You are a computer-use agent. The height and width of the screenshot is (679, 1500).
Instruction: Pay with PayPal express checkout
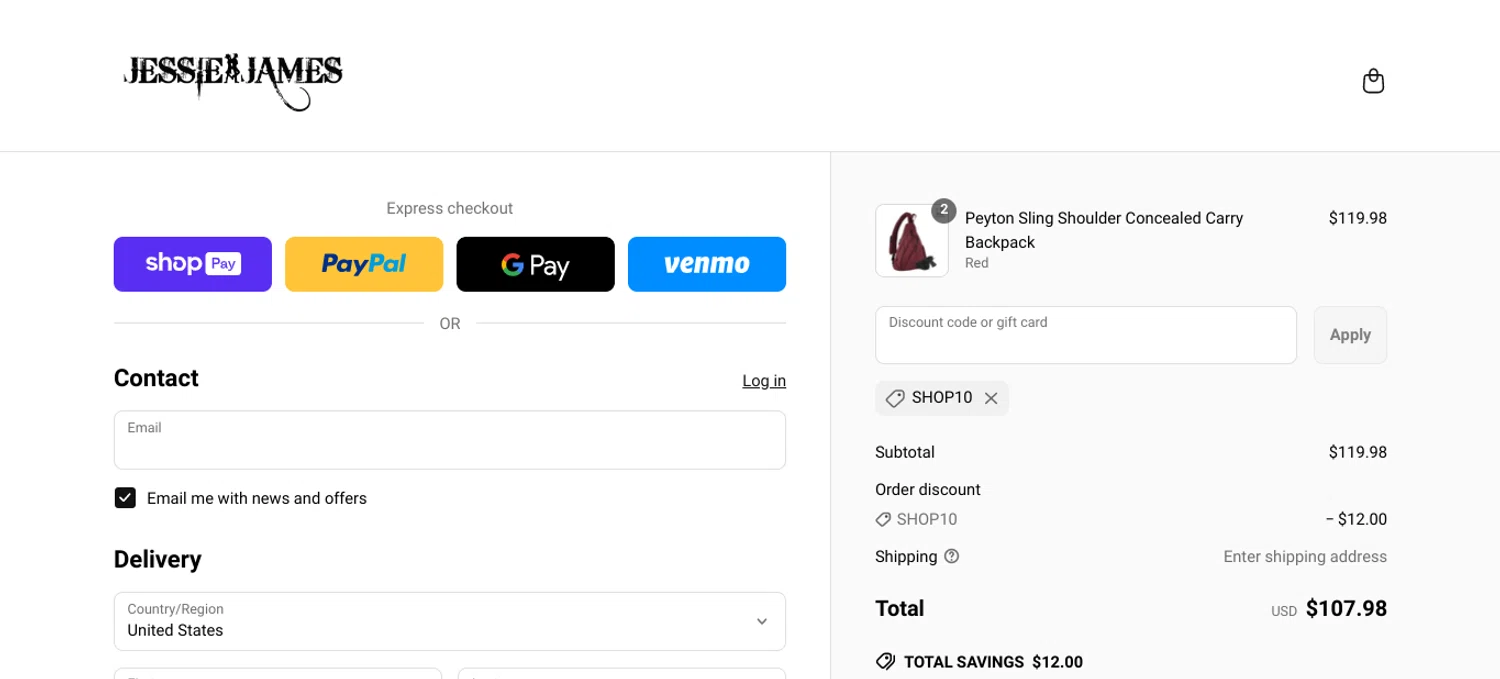coord(364,264)
